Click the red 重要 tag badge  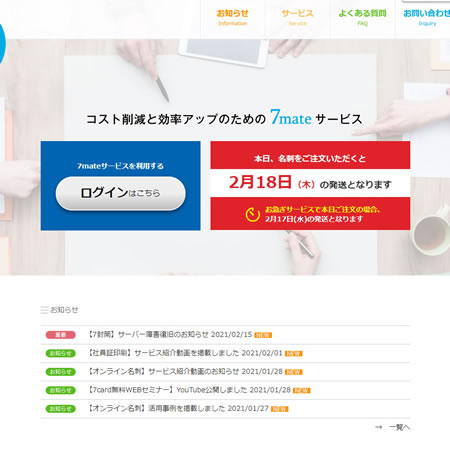(61, 335)
